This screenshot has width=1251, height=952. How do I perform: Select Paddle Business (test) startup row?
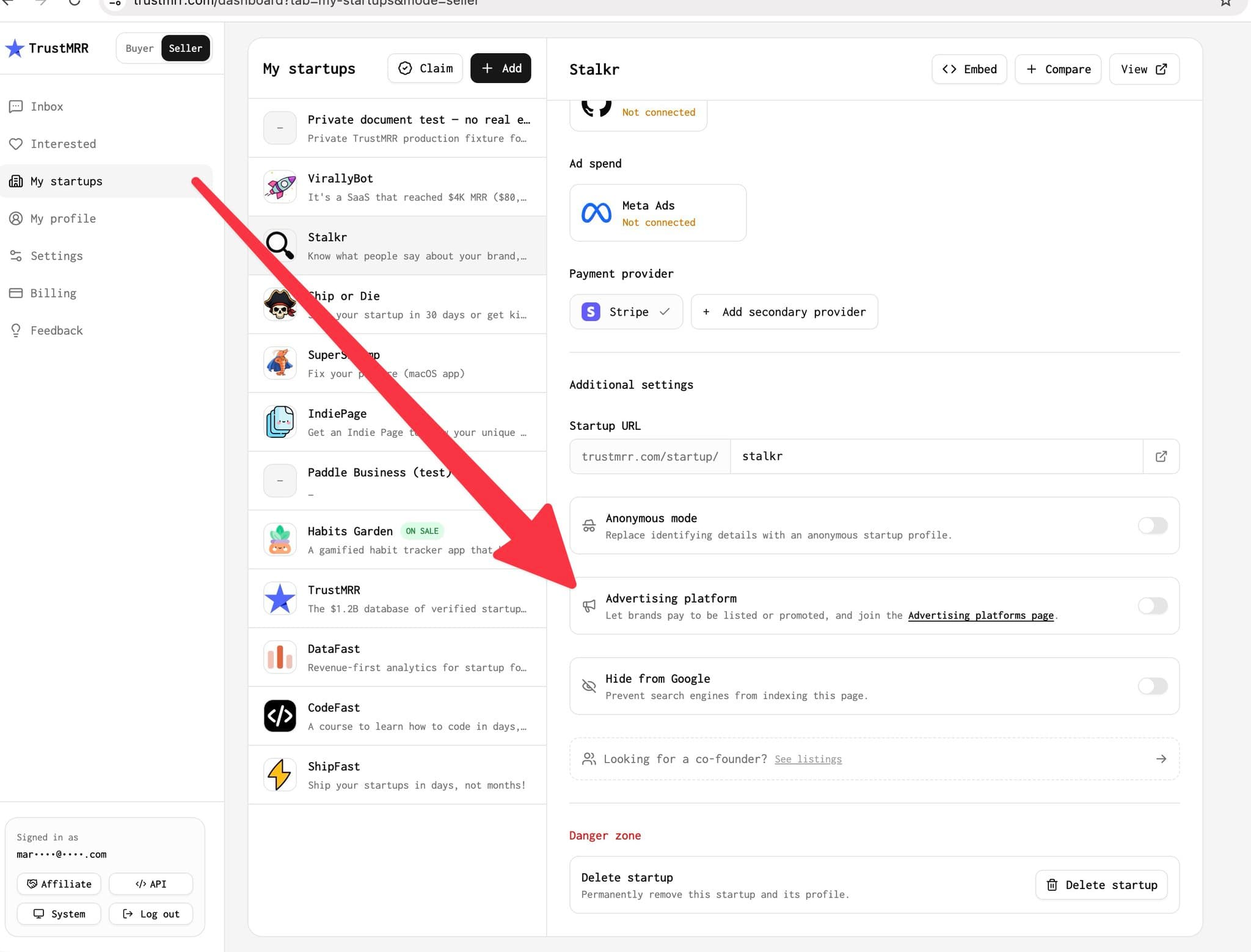[397, 481]
